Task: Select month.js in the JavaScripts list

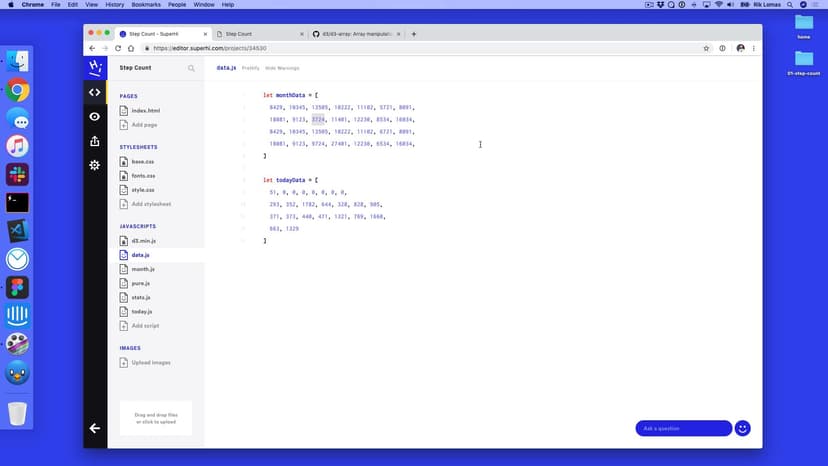Action: pos(143,269)
